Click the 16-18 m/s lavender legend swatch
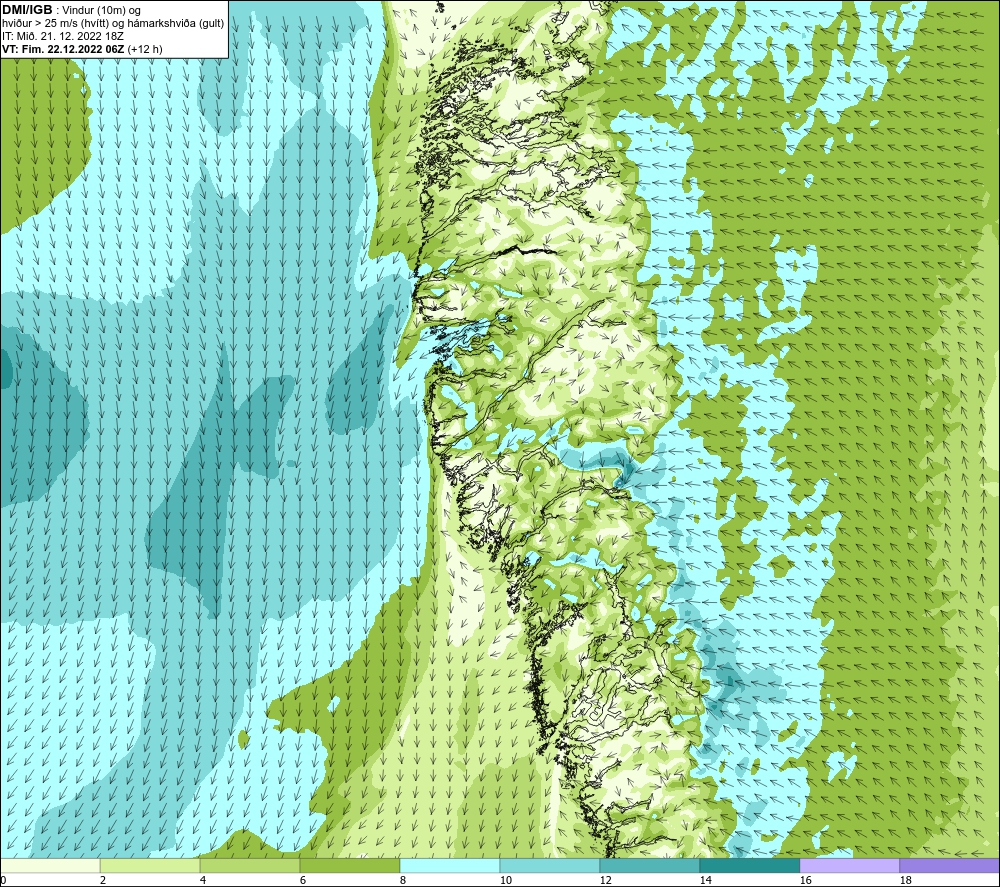 point(849,865)
